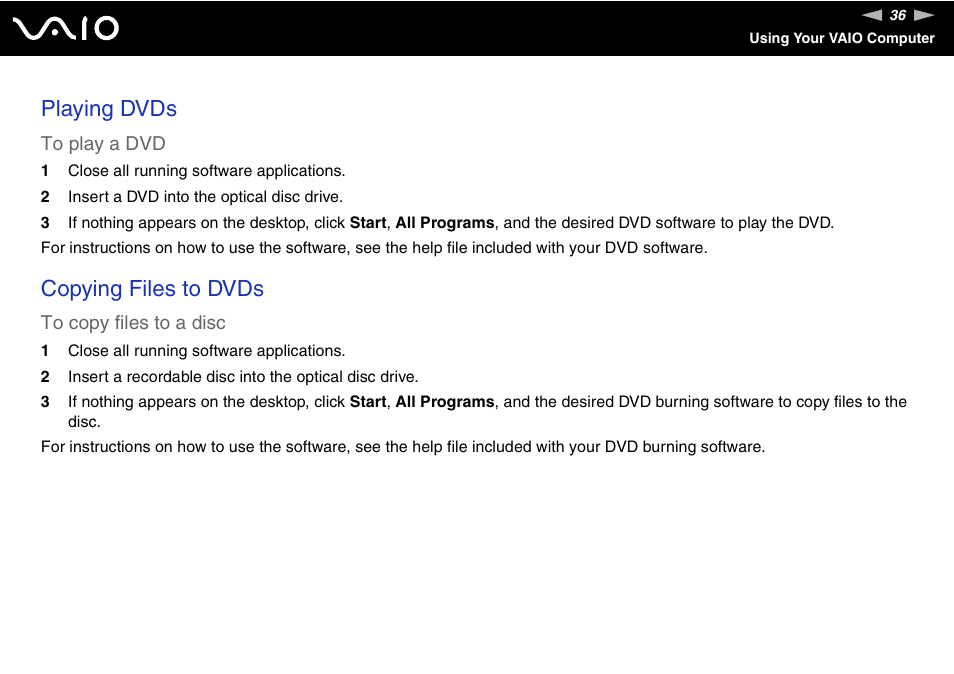Click bold 'All Programs' in Playing DVDs step 3
954x674 pixels.
pyautogui.click(x=445, y=223)
